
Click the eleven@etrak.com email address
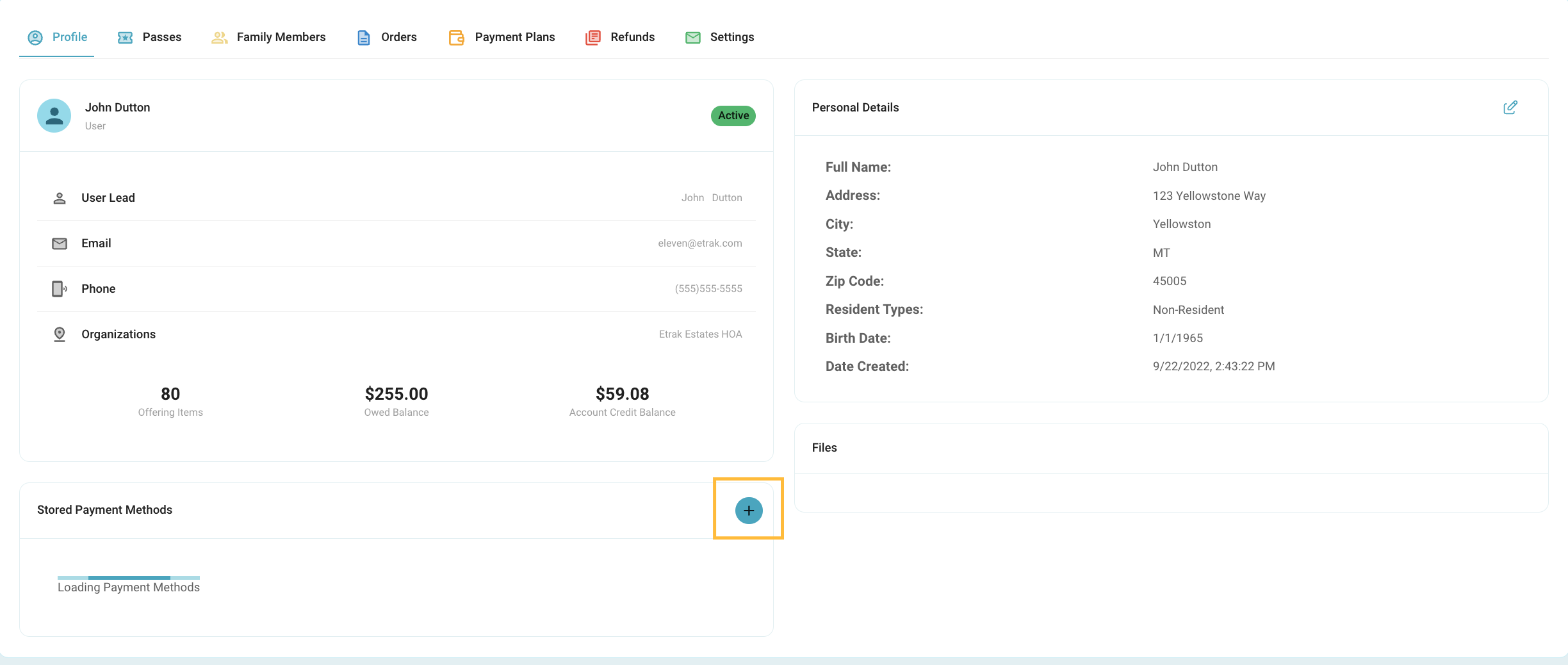coord(700,243)
